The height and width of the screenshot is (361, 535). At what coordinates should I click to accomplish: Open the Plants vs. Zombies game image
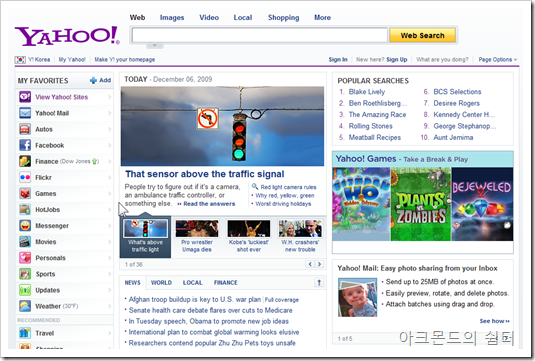(x=421, y=204)
